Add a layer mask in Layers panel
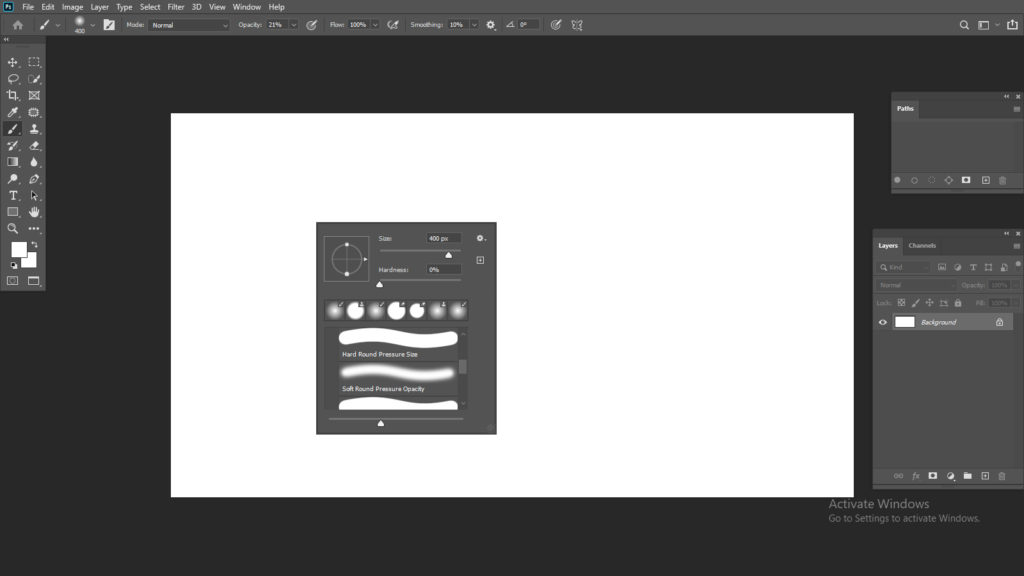1024x576 pixels. click(933, 476)
